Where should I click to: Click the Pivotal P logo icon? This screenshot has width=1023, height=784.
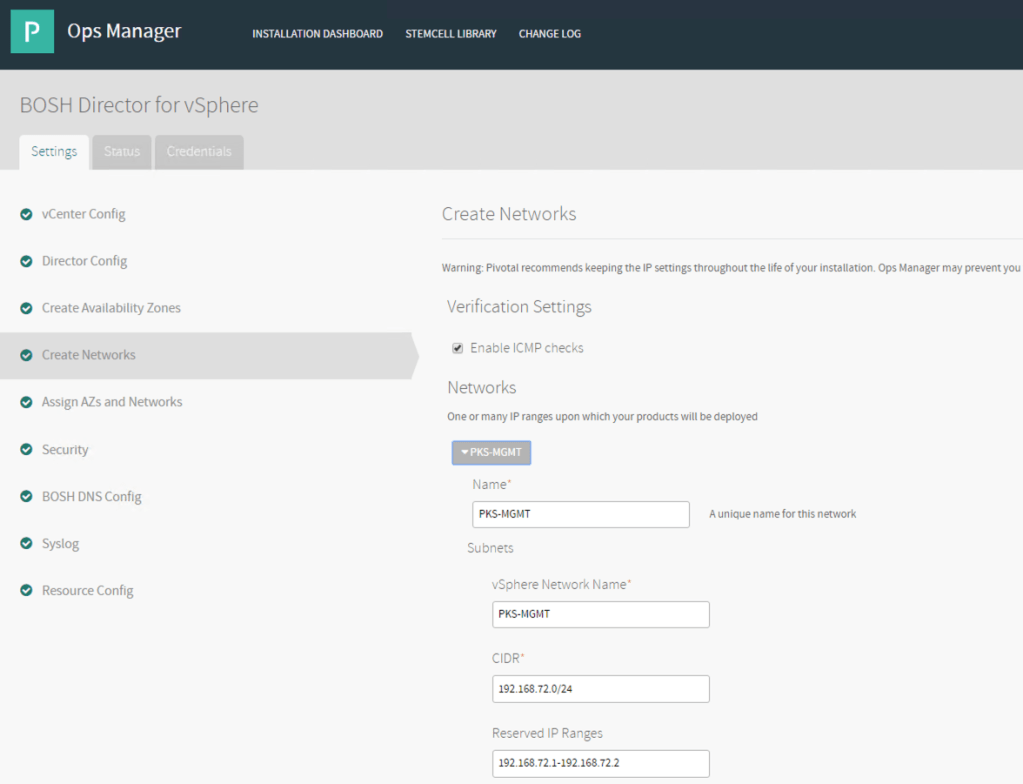pyautogui.click(x=32, y=32)
